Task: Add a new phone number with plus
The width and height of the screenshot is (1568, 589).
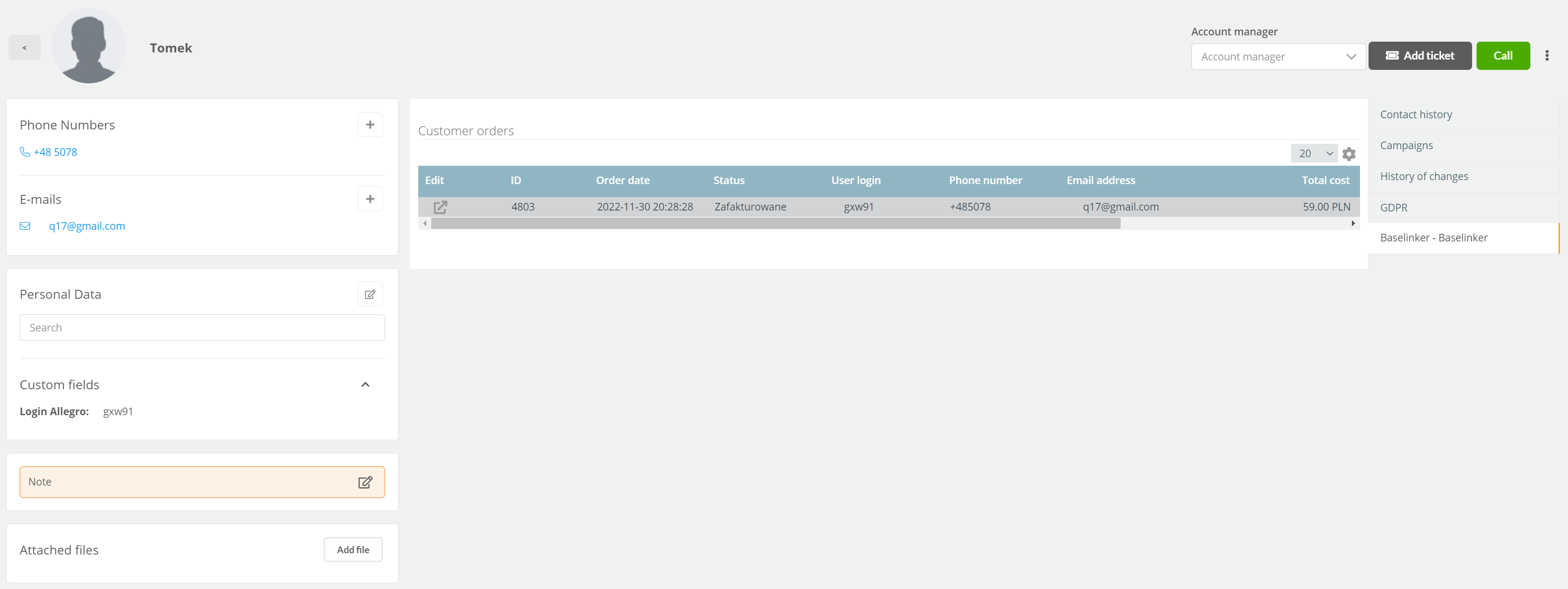Action: (x=370, y=125)
